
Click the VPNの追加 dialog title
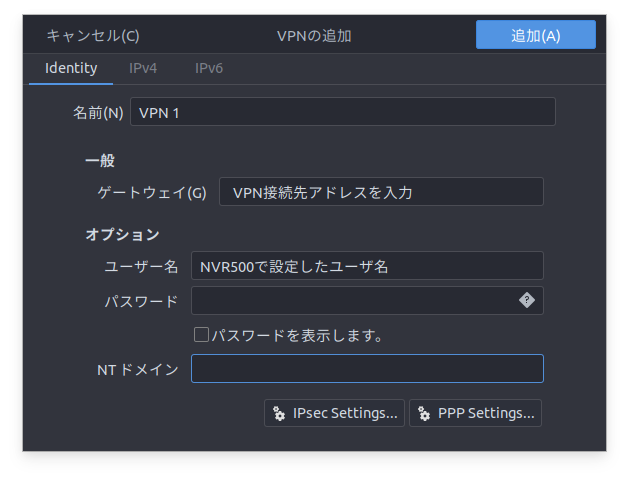coord(314,36)
